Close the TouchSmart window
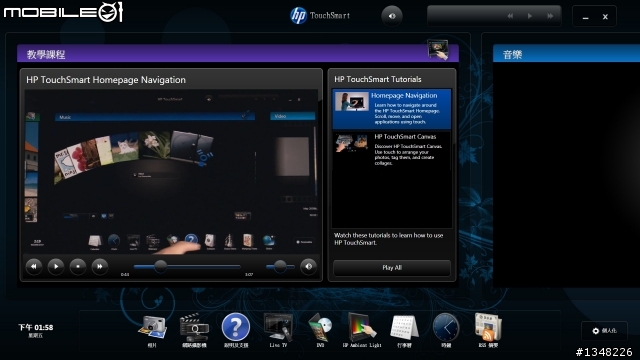Screen dimensions: 640x360 click(605, 17)
